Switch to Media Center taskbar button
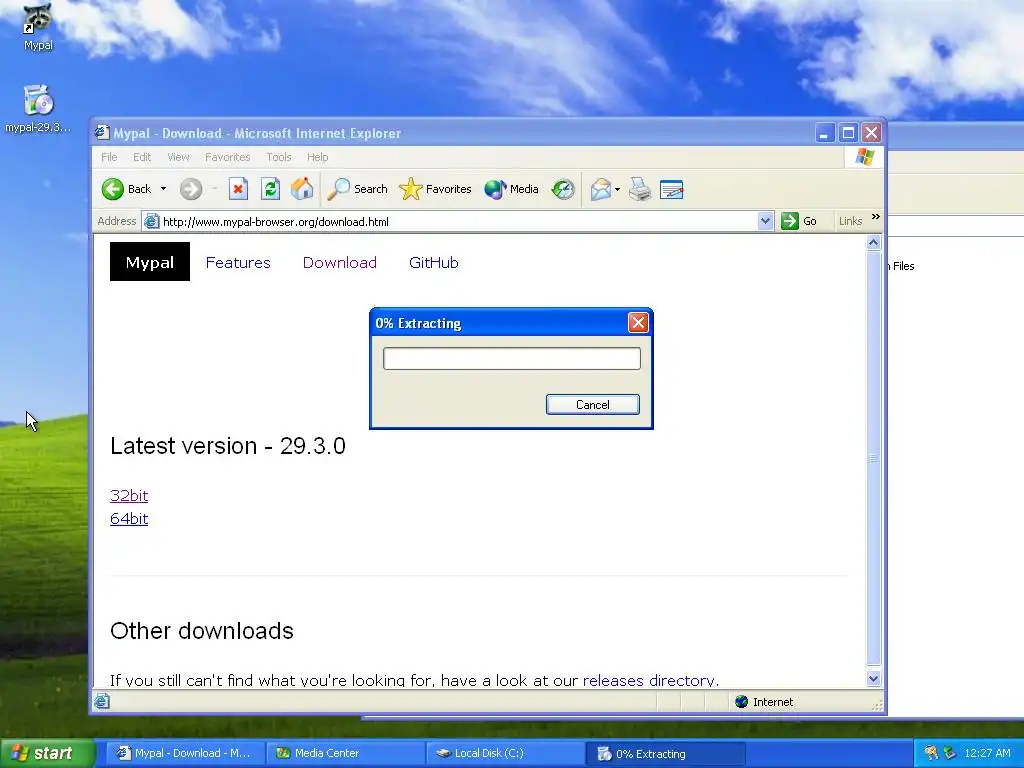The height and width of the screenshot is (768, 1024). click(345, 753)
